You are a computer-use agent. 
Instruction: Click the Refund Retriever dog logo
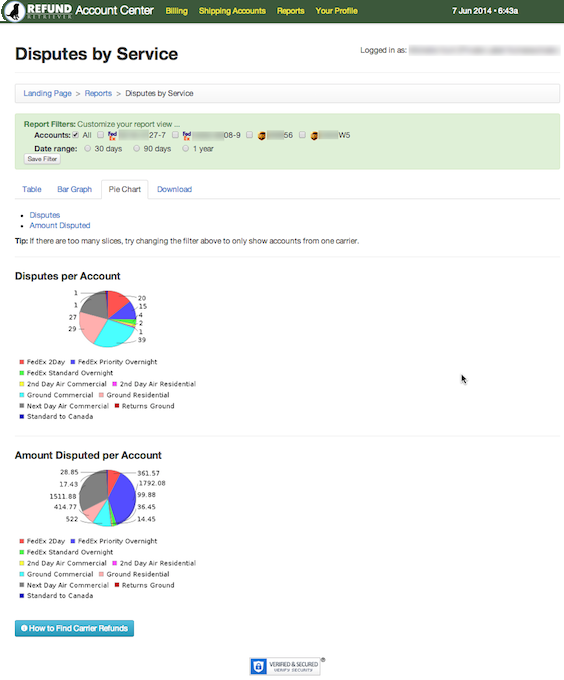pos(14,11)
